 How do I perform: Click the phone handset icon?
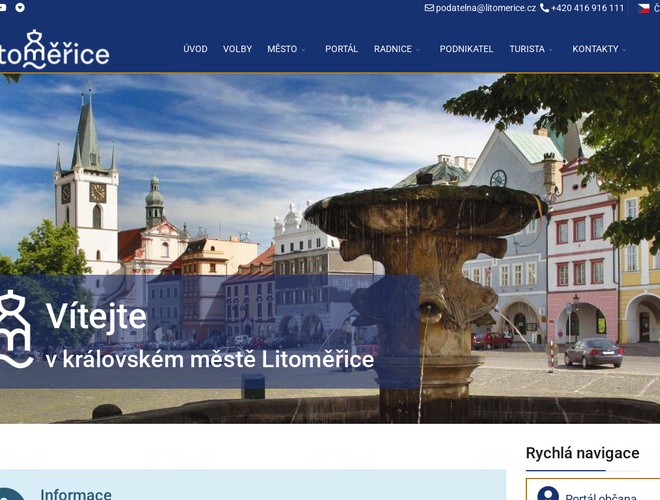545,8
